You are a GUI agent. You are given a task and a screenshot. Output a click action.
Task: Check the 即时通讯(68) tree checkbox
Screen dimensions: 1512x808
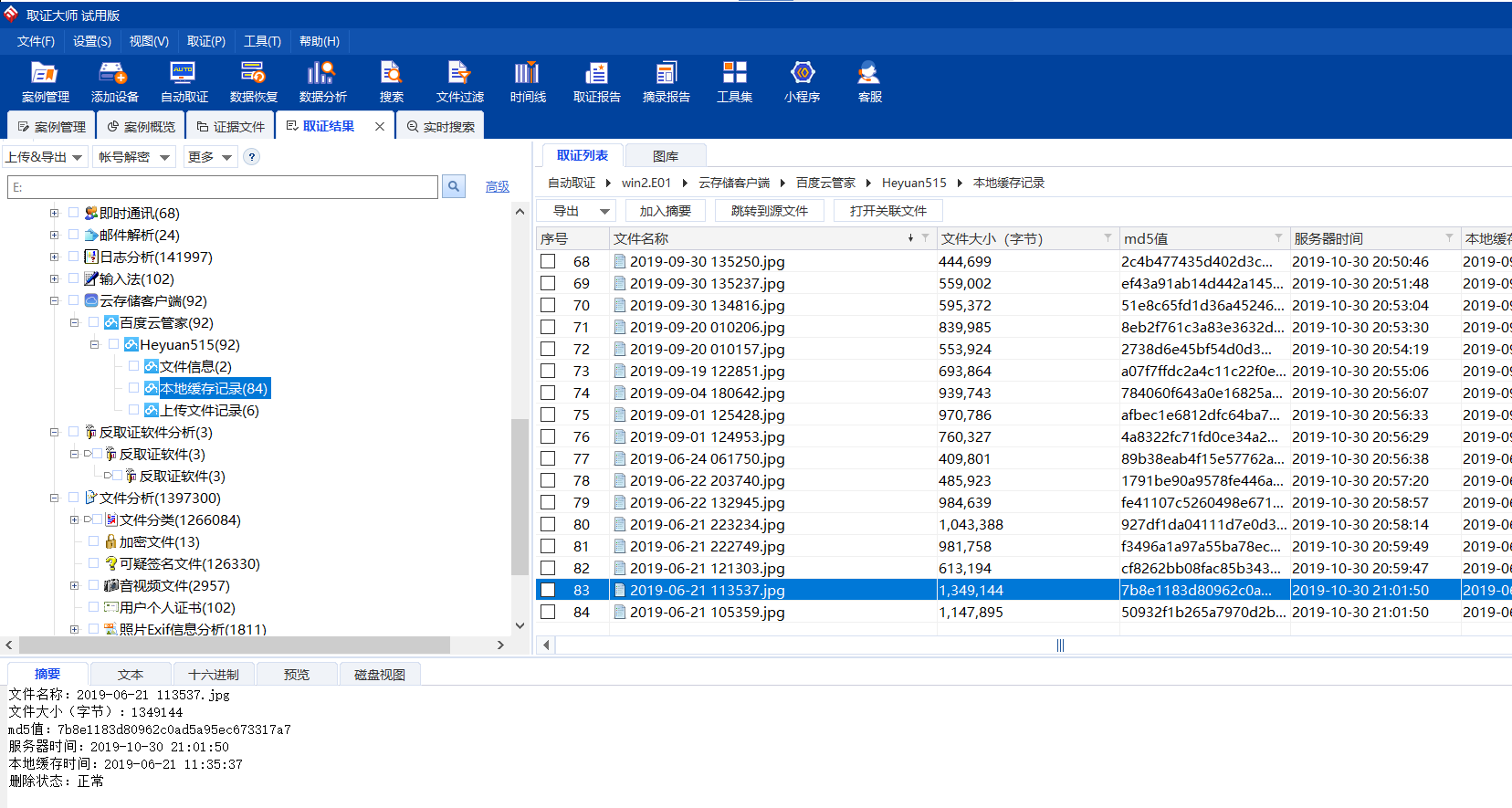coord(74,213)
